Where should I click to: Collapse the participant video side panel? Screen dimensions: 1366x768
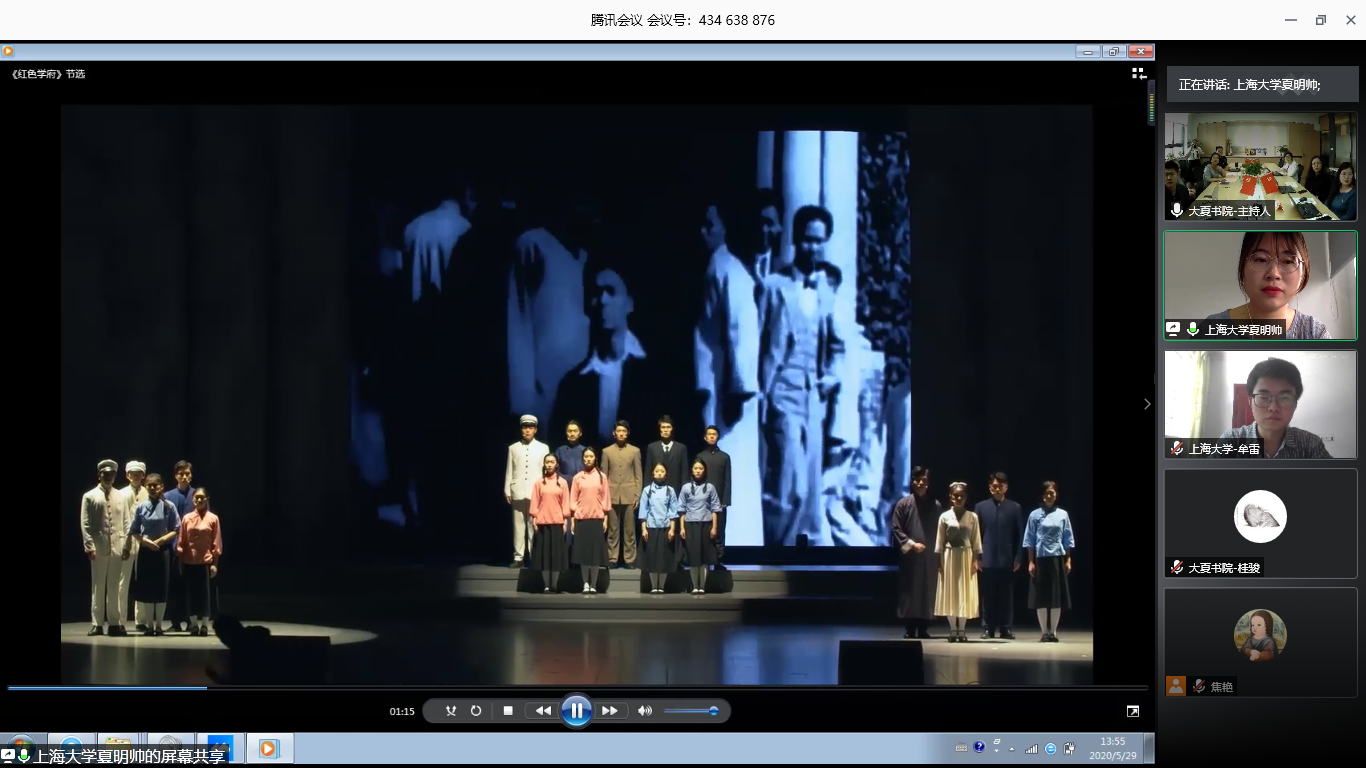[1147, 404]
